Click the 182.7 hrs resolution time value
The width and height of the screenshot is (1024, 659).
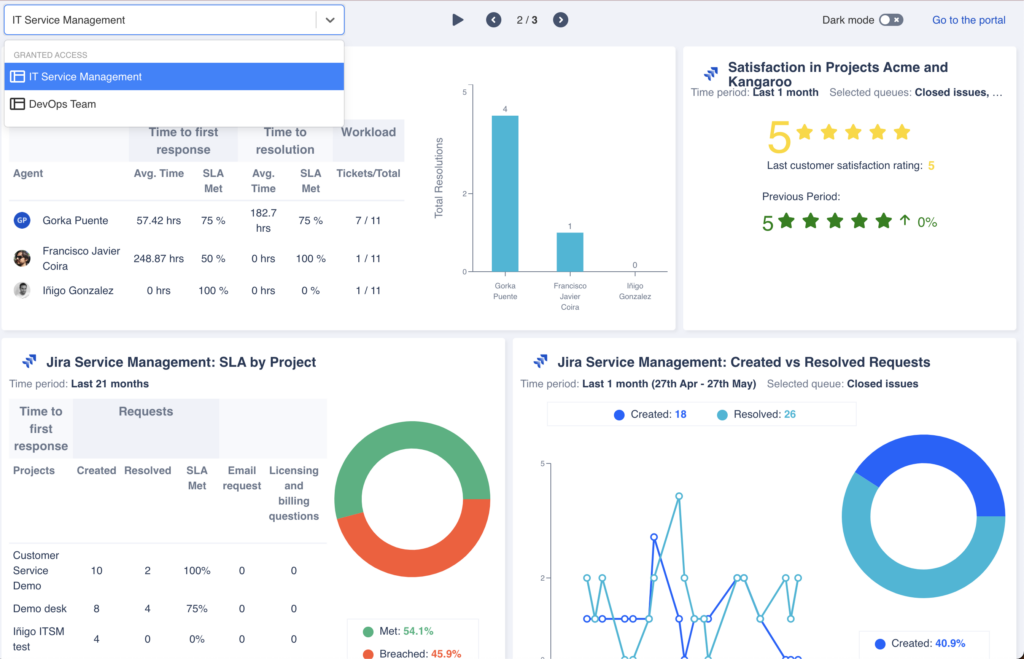(x=263, y=220)
